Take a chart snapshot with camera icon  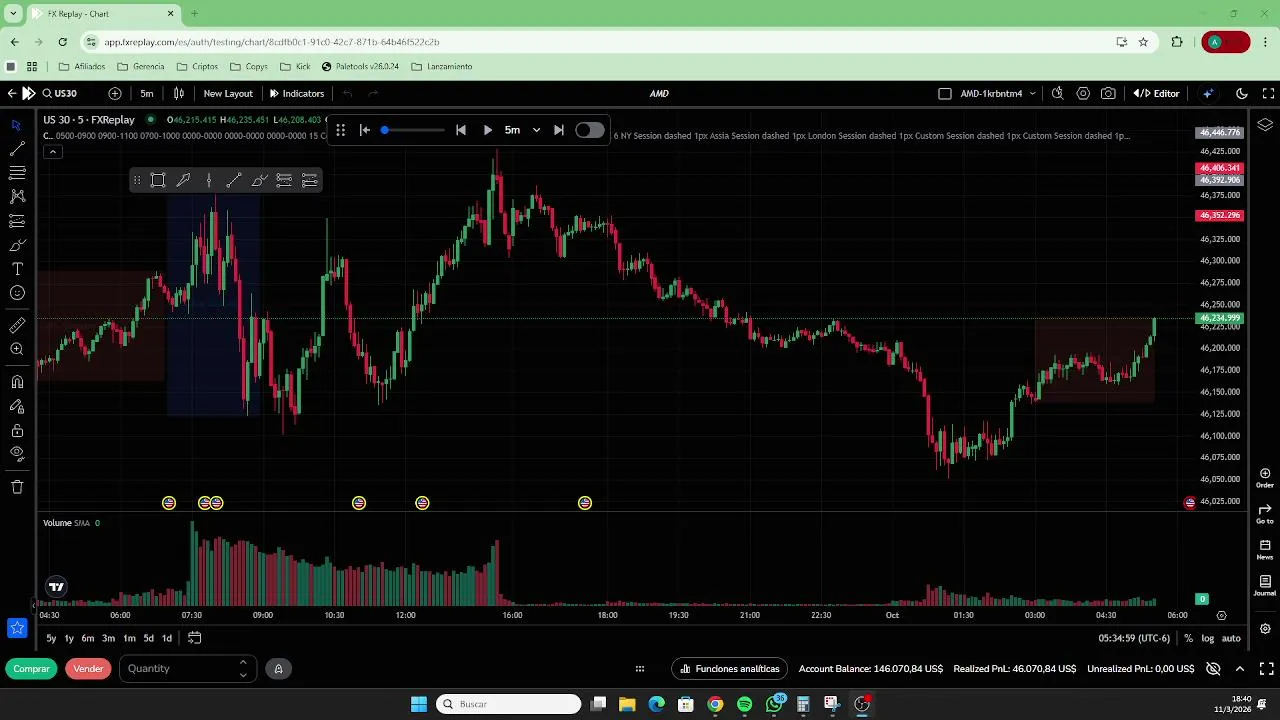[x=1108, y=93]
